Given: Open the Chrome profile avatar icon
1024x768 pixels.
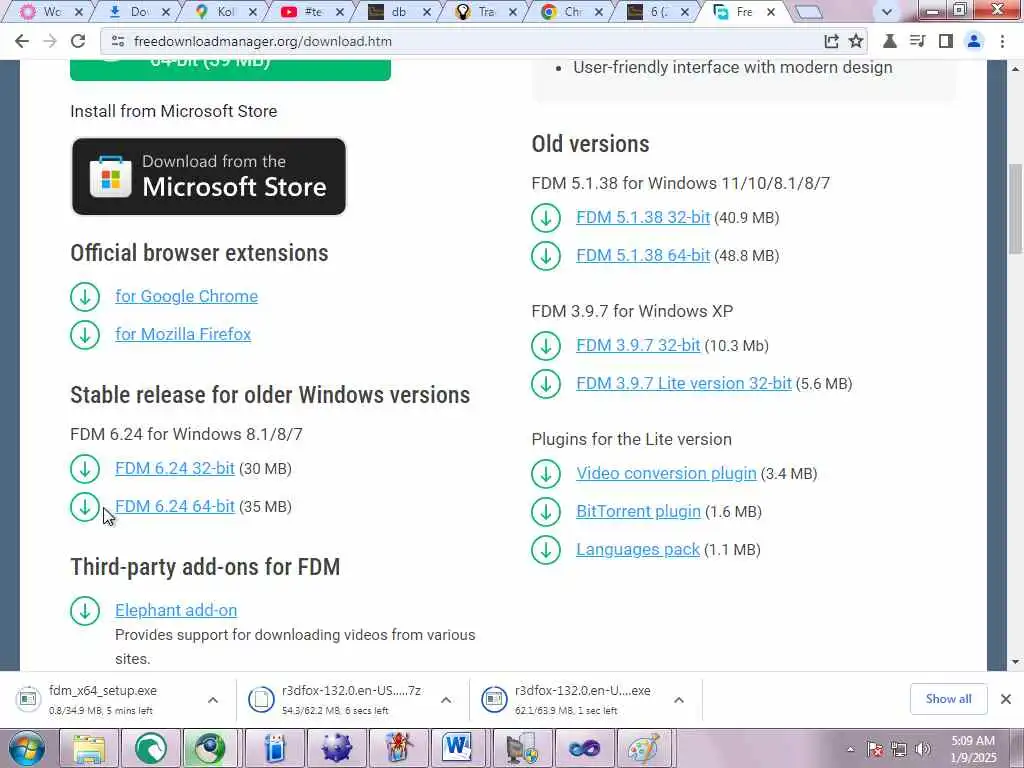Looking at the screenshot, I should pos(974,41).
